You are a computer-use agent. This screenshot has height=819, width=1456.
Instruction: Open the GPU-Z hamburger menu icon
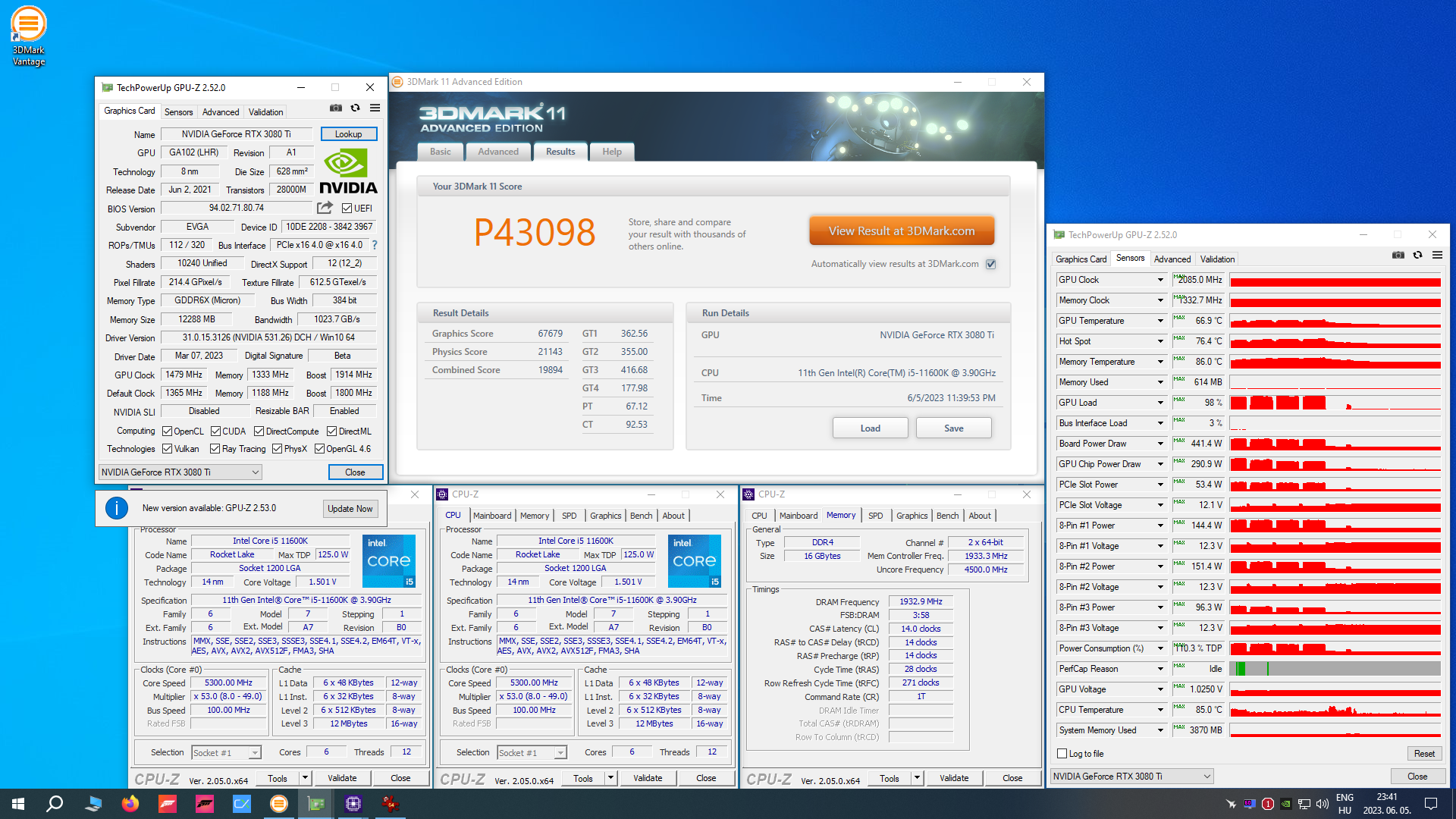pos(375,108)
